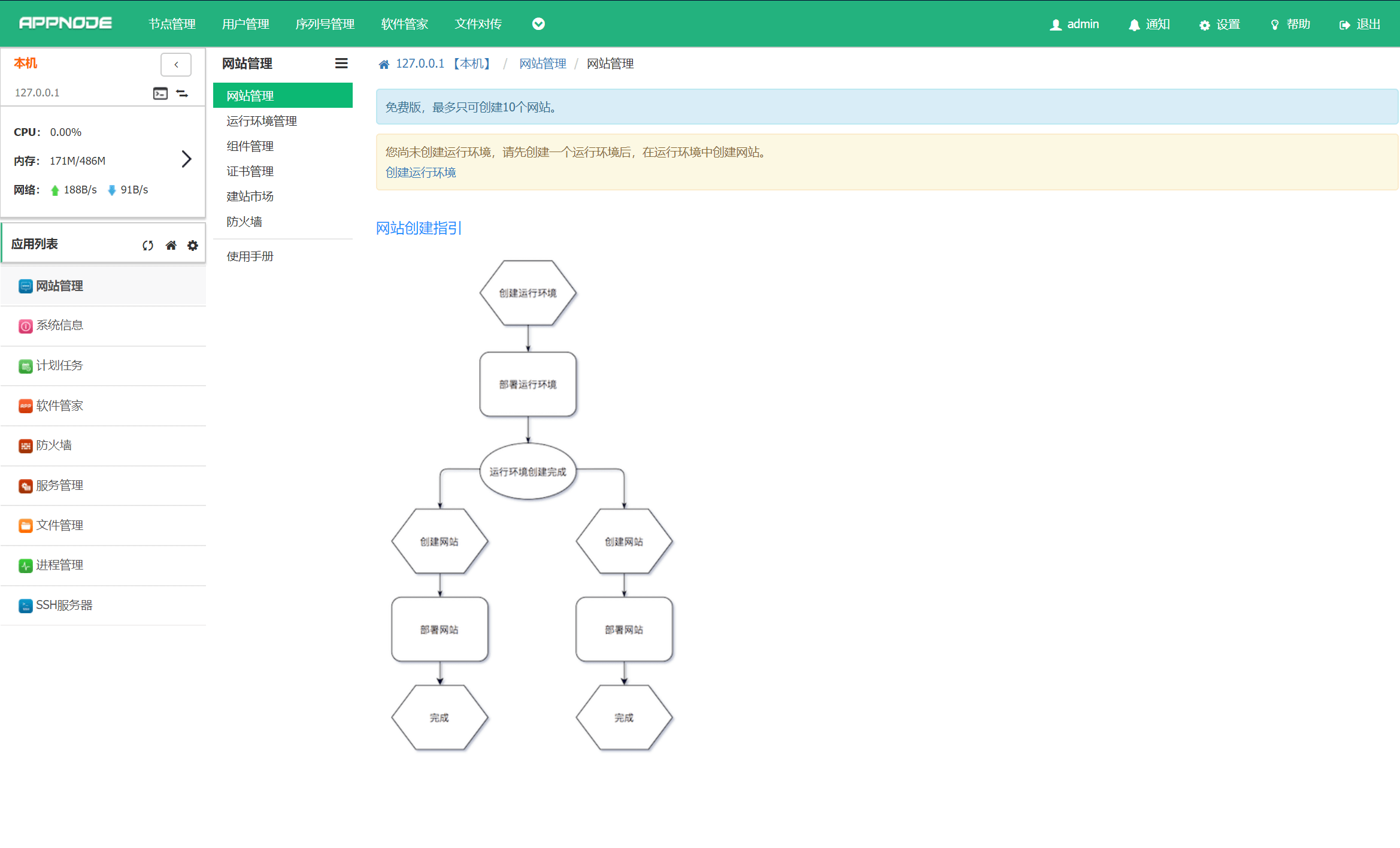This screenshot has height=848, width=1400.
Task: Select 网站管理 in the app list
Action: tap(104, 286)
